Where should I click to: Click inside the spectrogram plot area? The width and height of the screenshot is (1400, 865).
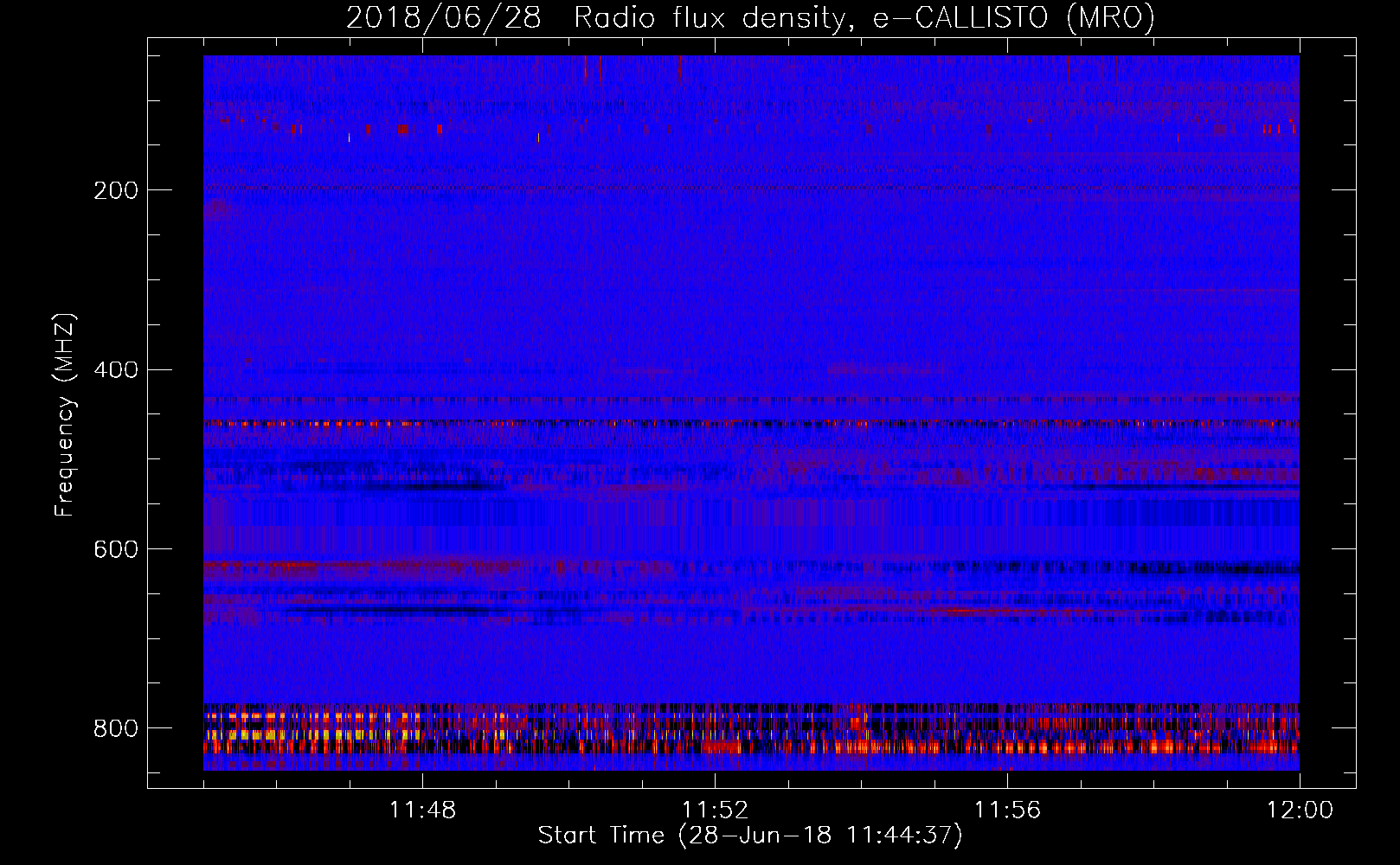click(x=751, y=413)
